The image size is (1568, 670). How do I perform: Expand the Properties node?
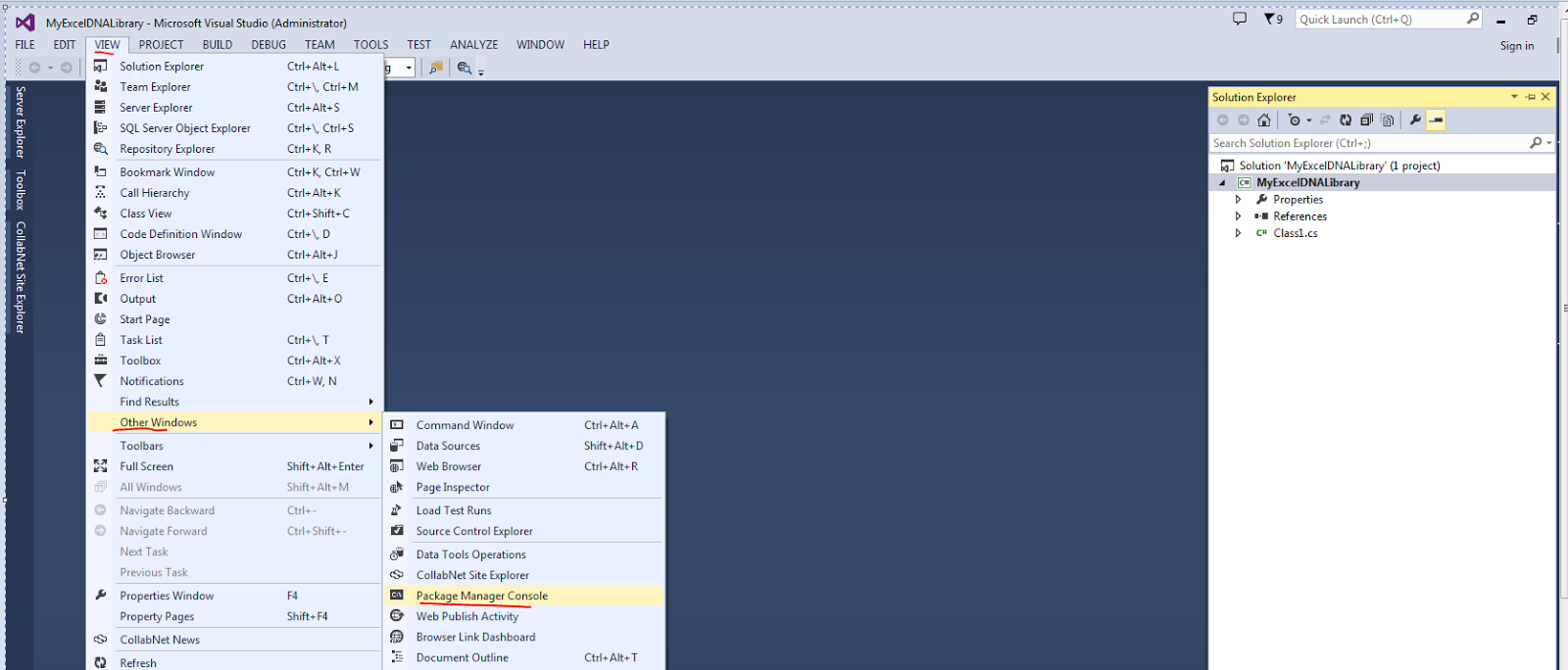click(x=1238, y=200)
